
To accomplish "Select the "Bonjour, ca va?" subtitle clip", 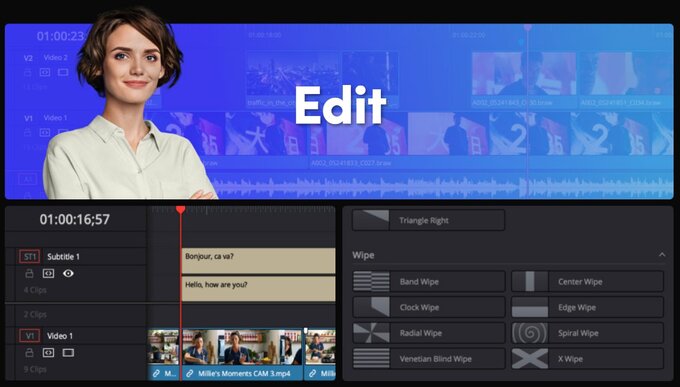I will click(258, 260).
